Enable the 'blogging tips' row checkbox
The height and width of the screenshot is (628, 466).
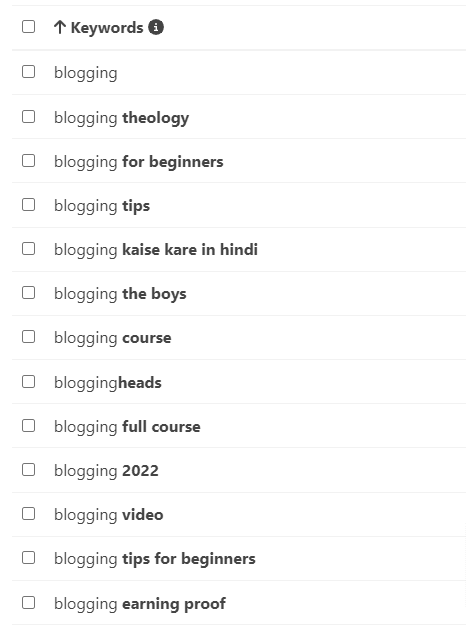pos(28,205)
